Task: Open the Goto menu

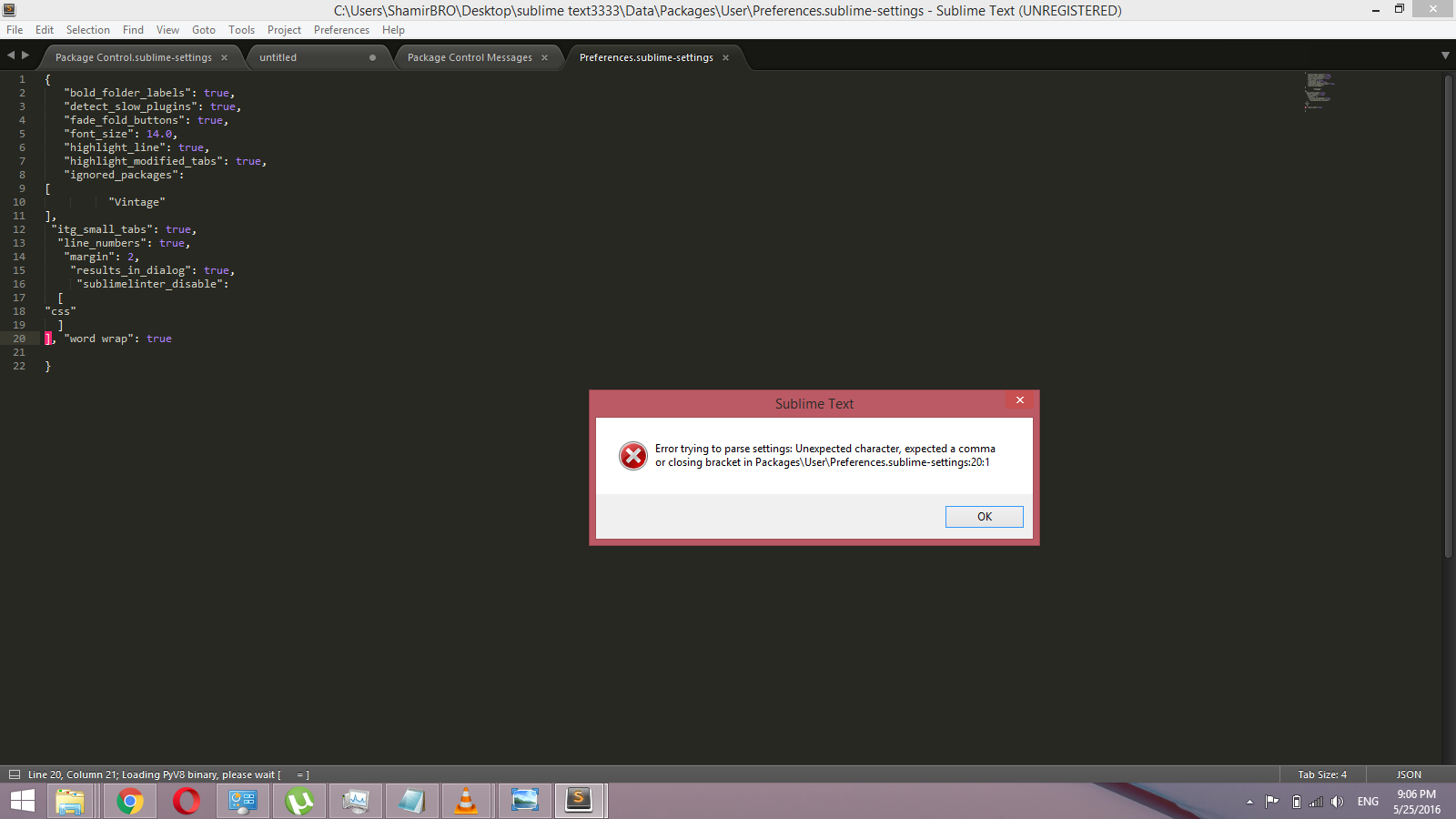Action: click(x=203, y=30)
